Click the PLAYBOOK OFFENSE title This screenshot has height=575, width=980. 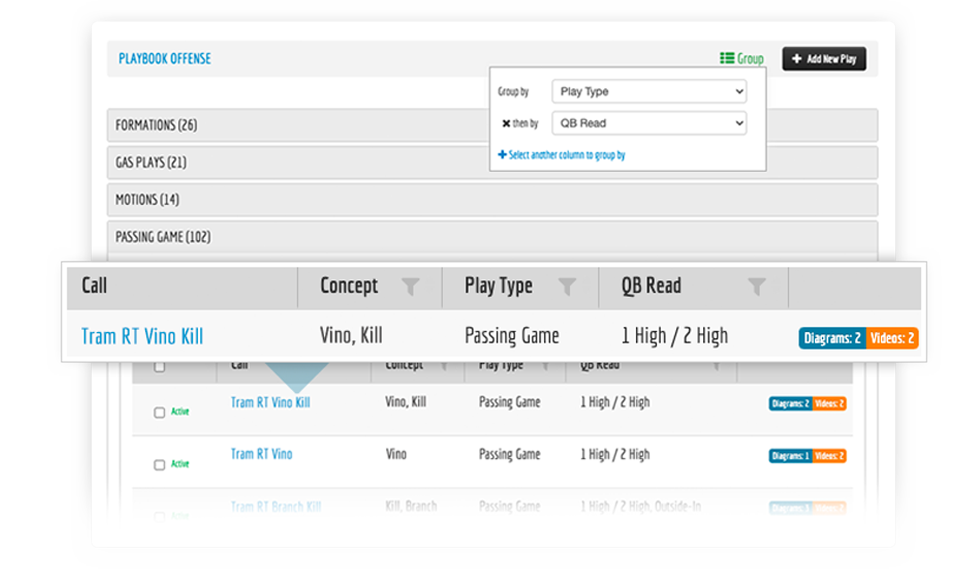pyautogui.click(x=165, y=59)
